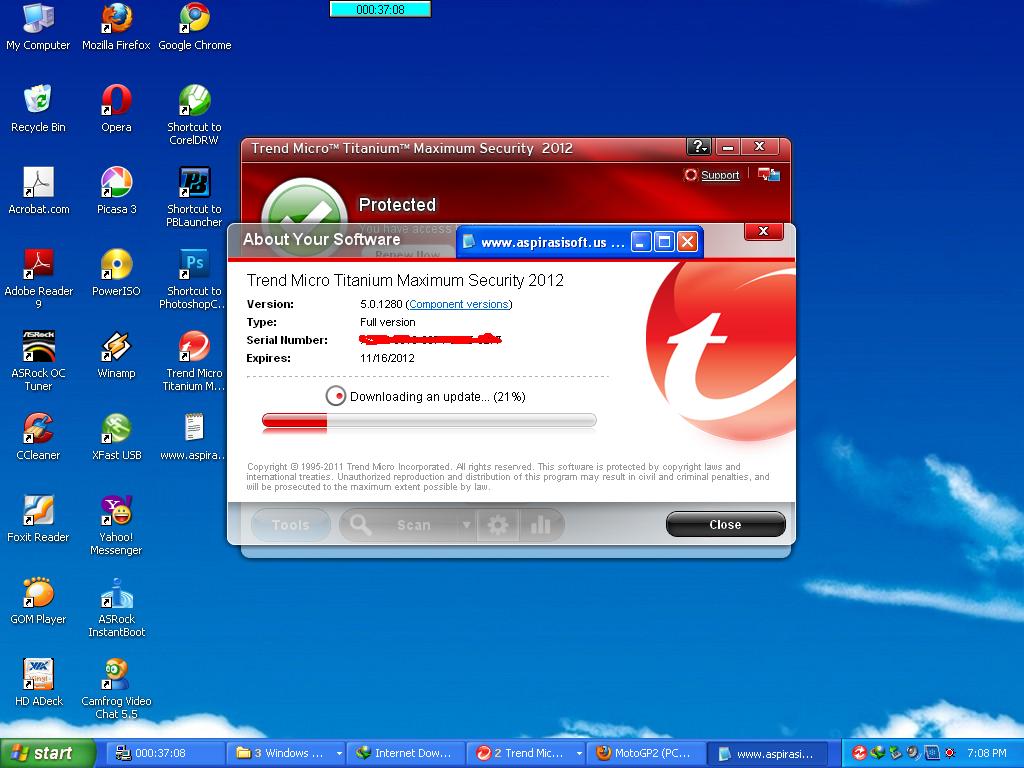Viewport: 1024px width, 768px height.
Task: Open the reports bar chart icon
Action: click(x=541, y=525)
